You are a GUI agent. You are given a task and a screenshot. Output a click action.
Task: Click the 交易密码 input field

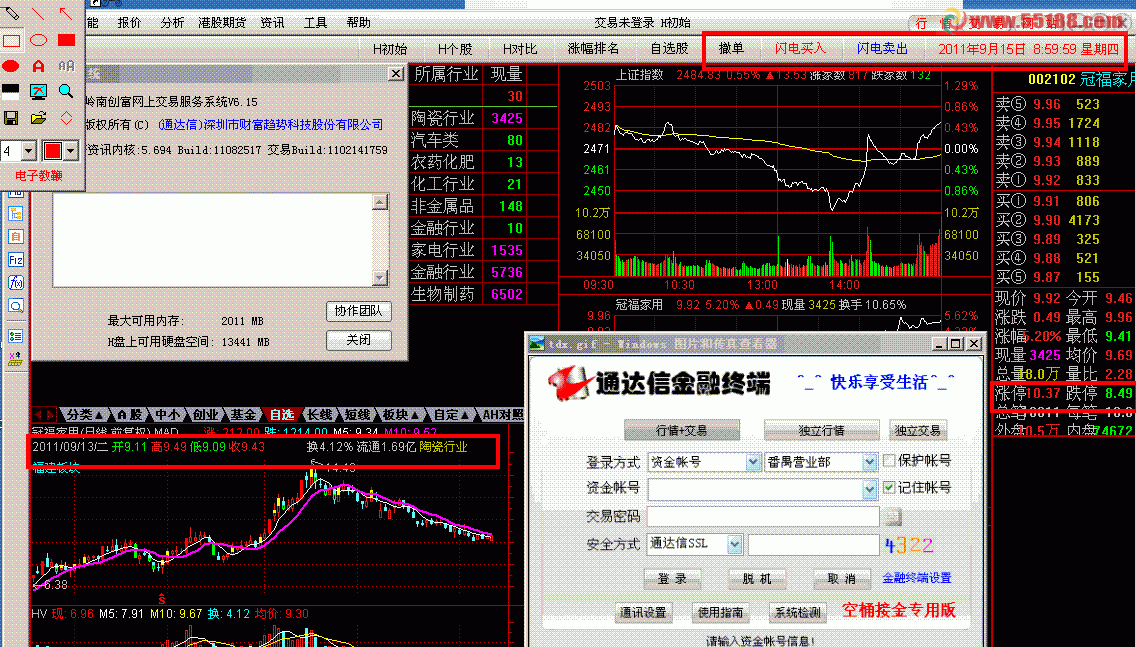pos(763,517)
